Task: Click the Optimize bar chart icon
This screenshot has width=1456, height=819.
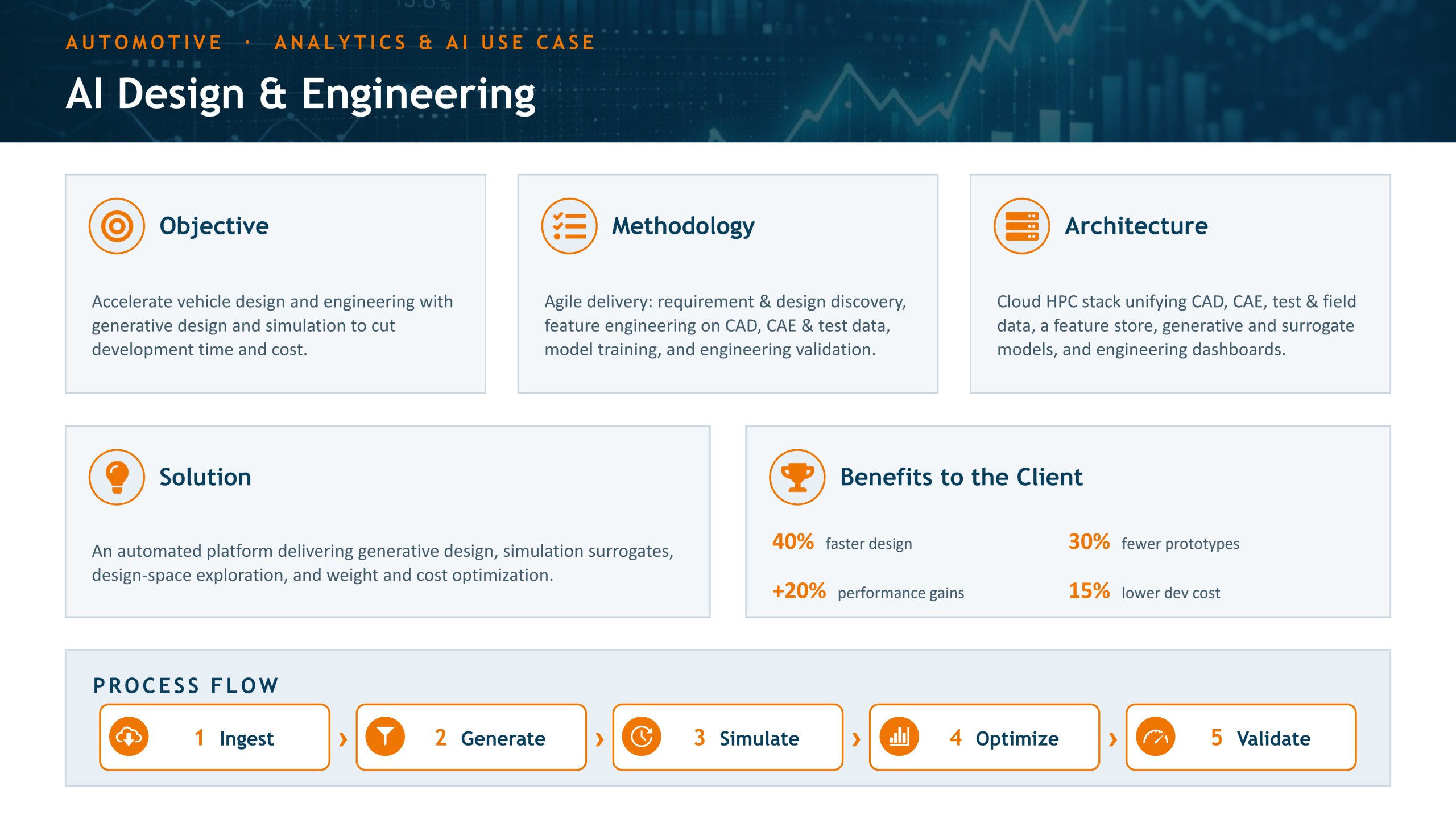Action: point(899,737)
